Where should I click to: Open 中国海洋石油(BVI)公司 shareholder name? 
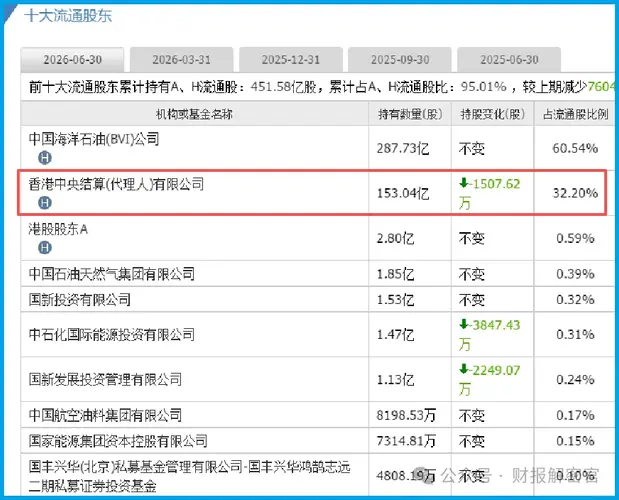94,139
